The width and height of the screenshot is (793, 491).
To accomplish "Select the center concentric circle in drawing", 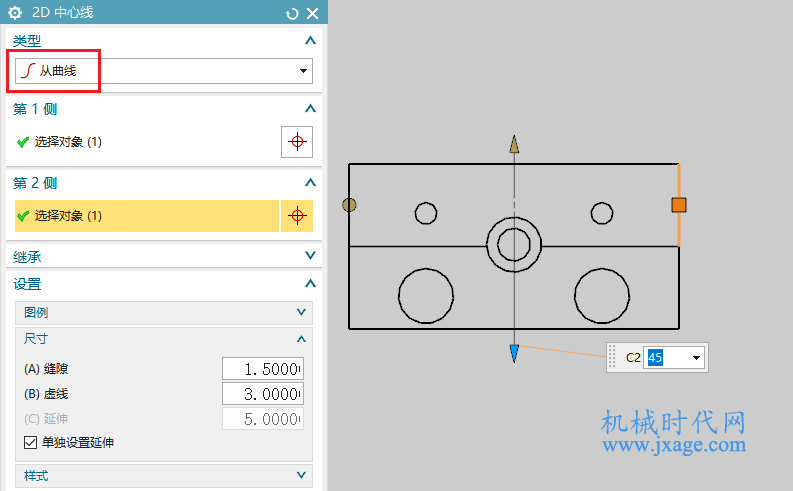I will pyautogui.click(x=514, y=245).
